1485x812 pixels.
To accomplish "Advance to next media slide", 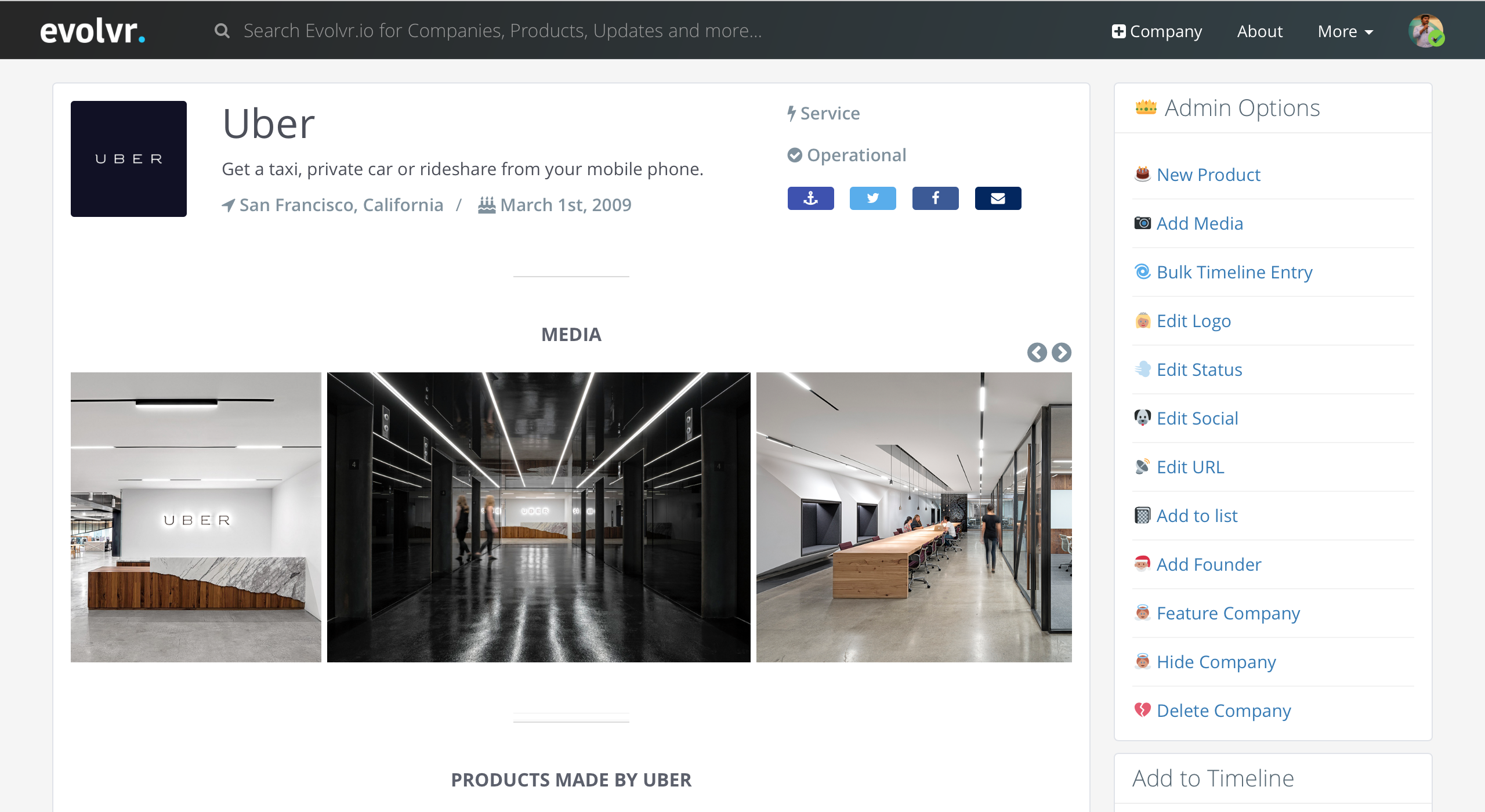I will pyautogui.click(x=1062, y=353).
